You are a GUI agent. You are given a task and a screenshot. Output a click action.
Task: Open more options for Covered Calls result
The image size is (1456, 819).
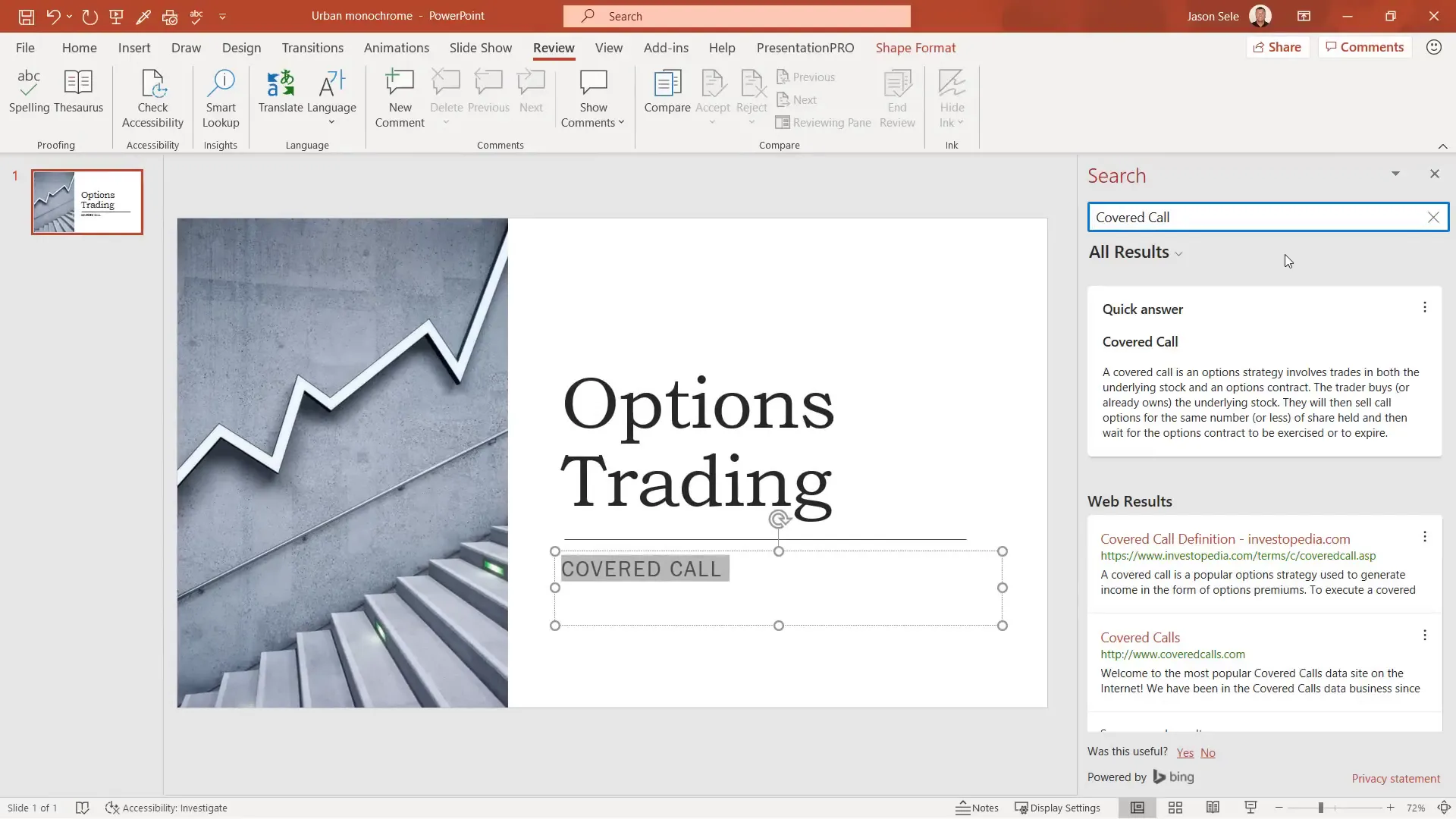coord(1425,635)
